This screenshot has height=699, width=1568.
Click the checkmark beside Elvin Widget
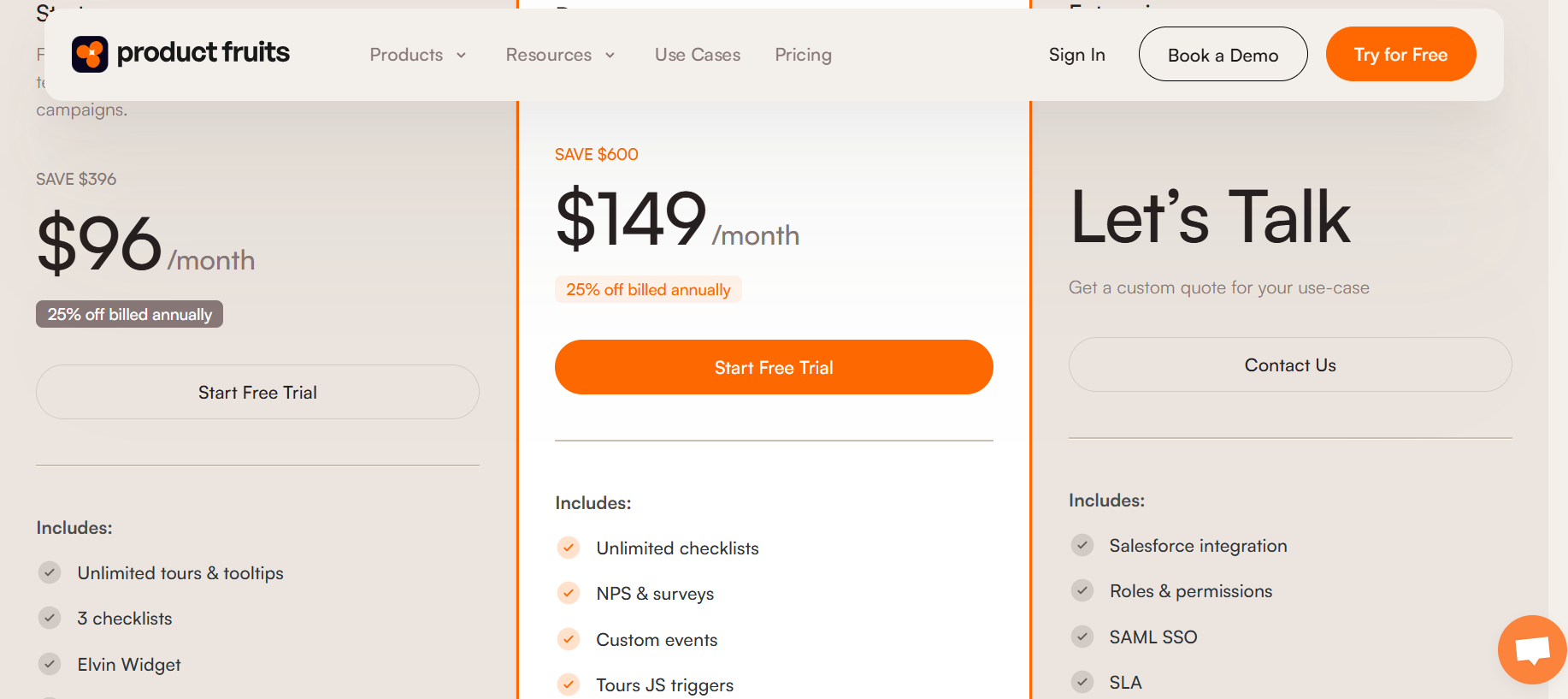click(x=49, y=664)
